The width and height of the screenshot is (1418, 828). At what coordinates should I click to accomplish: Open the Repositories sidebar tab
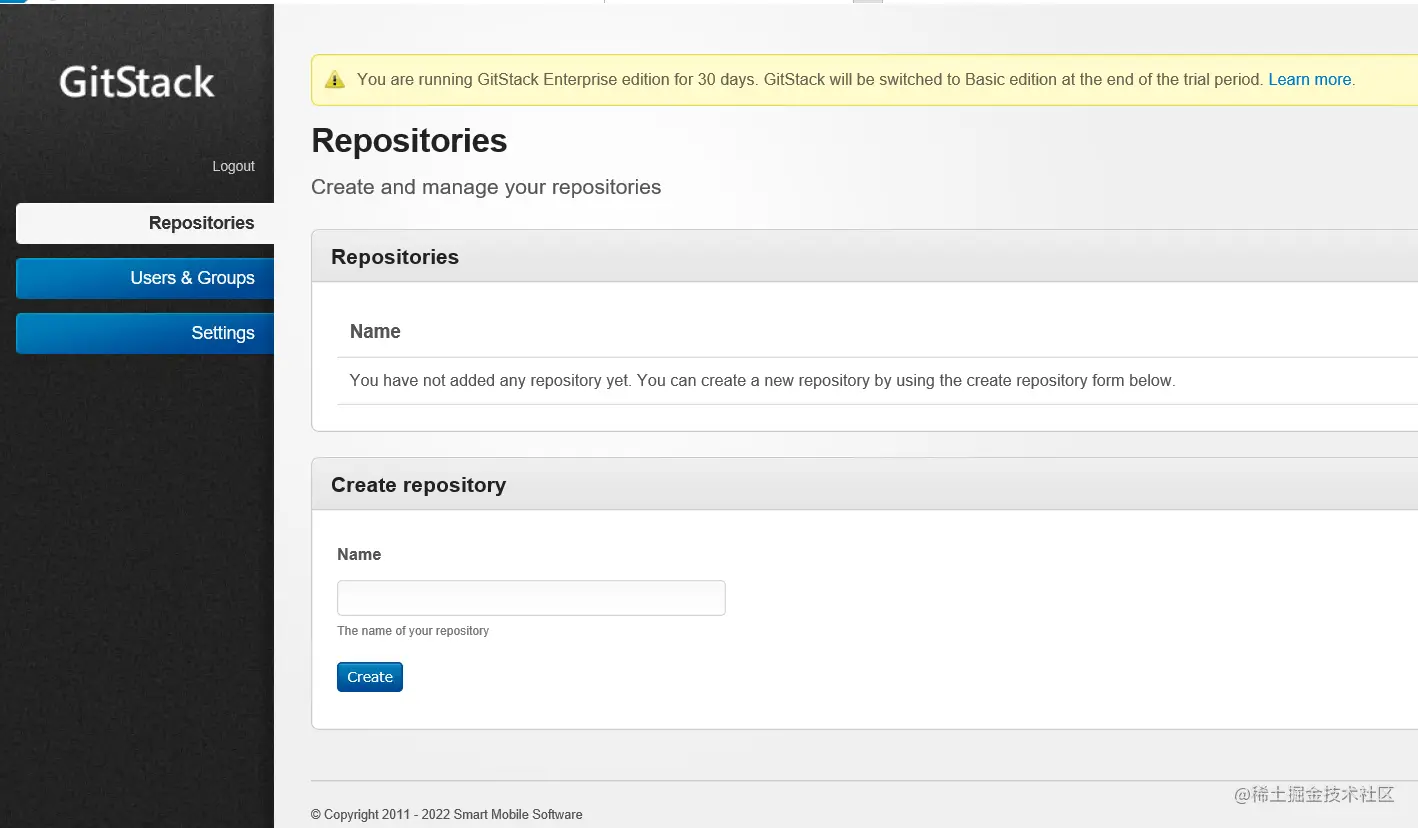(x=145, y=223)
